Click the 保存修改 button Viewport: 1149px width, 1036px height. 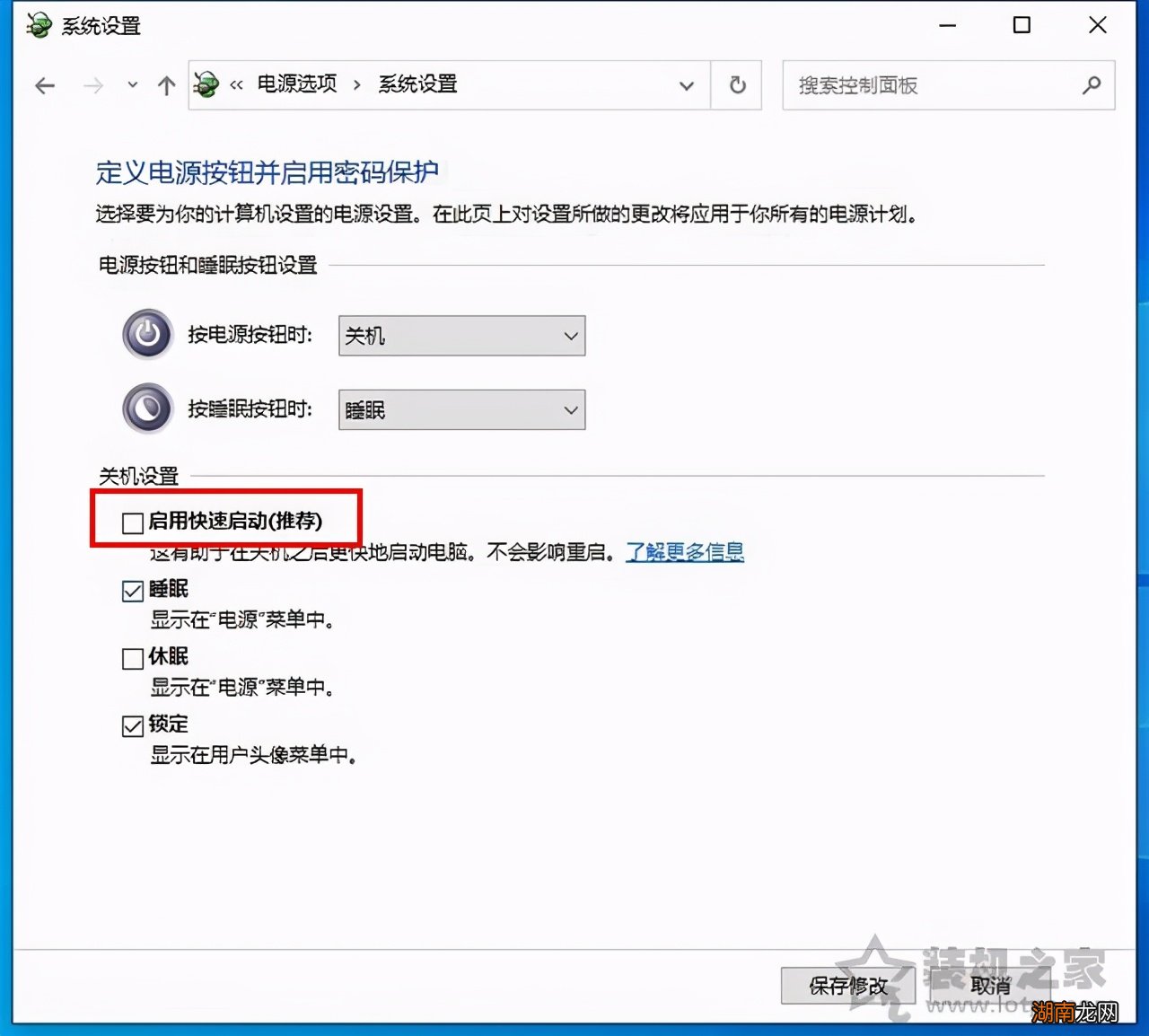click(846, 985)
